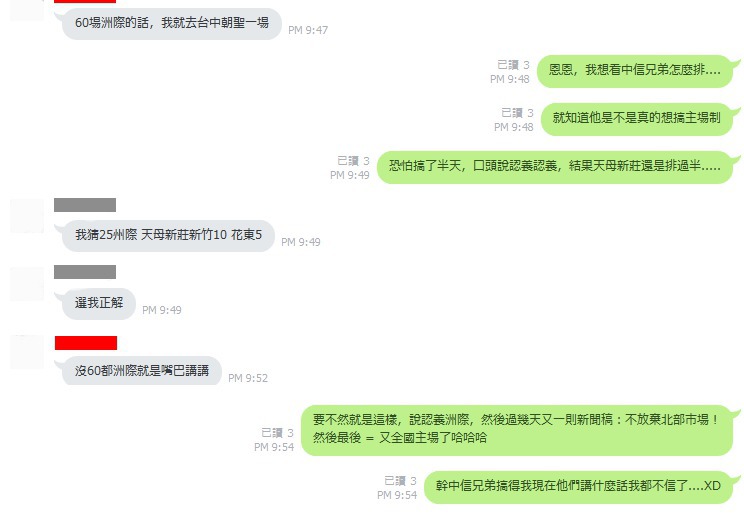
Task: Click the message 我猜25洲際 天母新莊新竹10 花東5
Action: coord(168,235)
